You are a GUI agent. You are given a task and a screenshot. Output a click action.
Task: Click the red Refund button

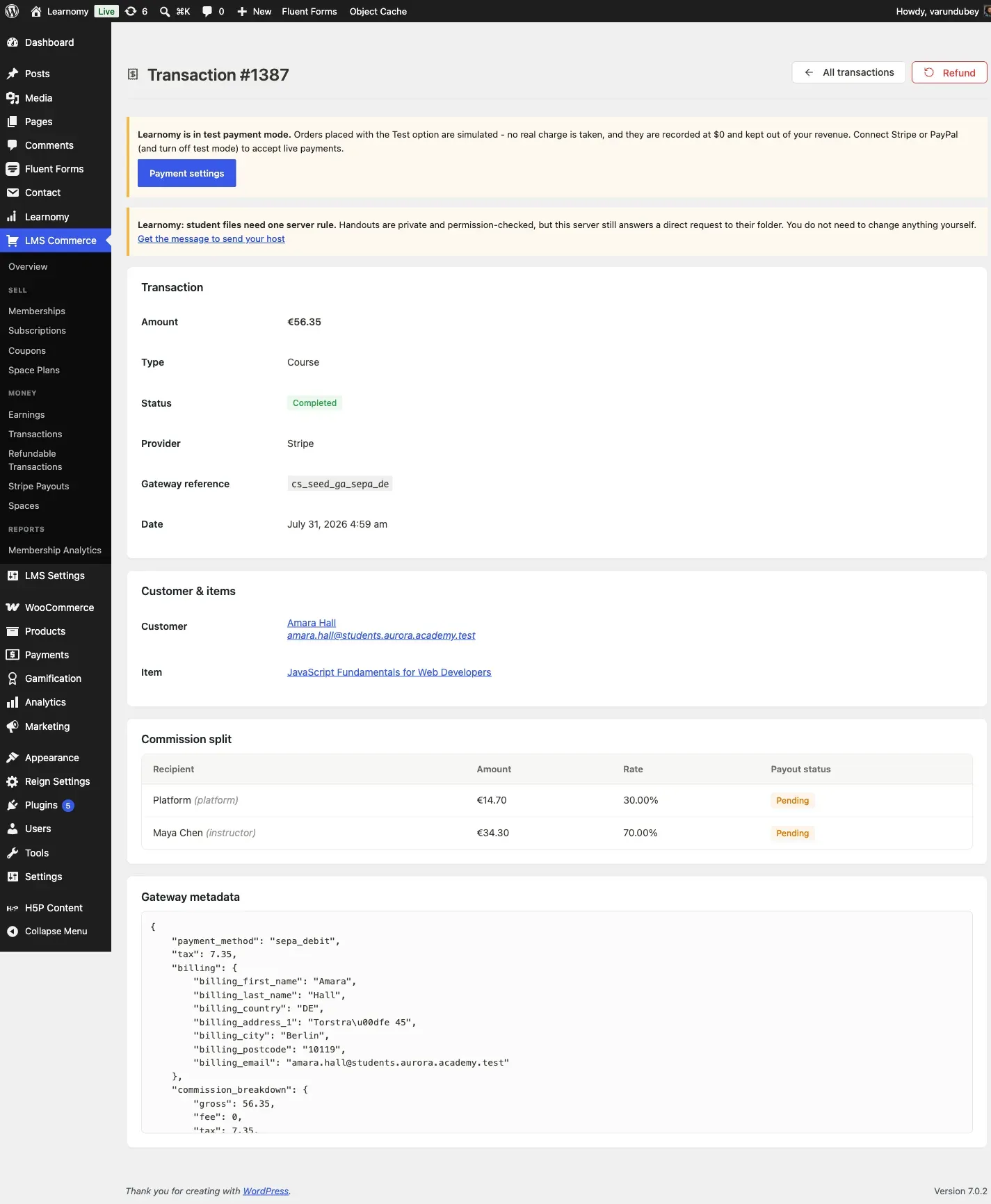949,72
